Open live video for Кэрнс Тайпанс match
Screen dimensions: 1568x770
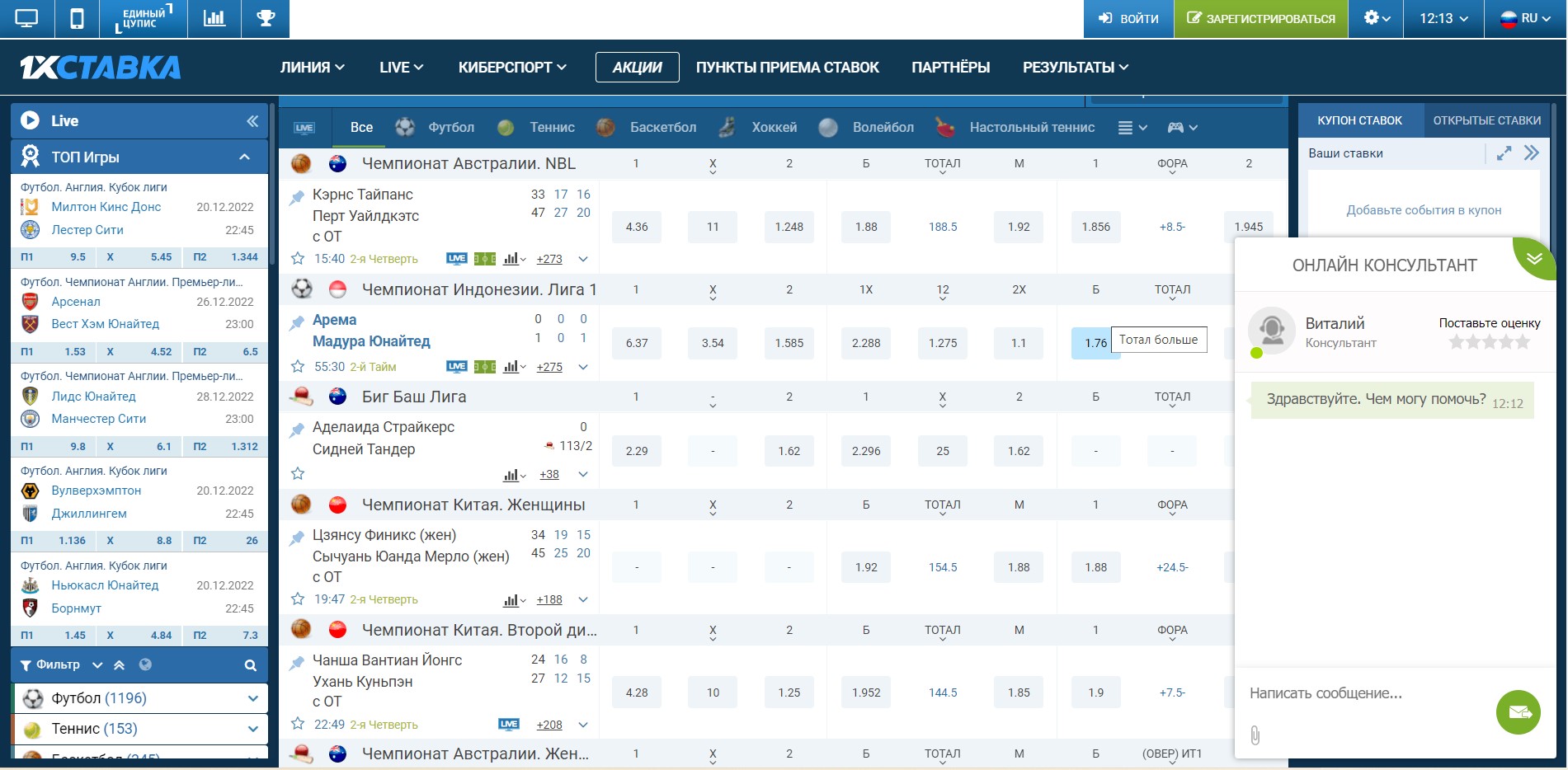[x=457, y=259]
